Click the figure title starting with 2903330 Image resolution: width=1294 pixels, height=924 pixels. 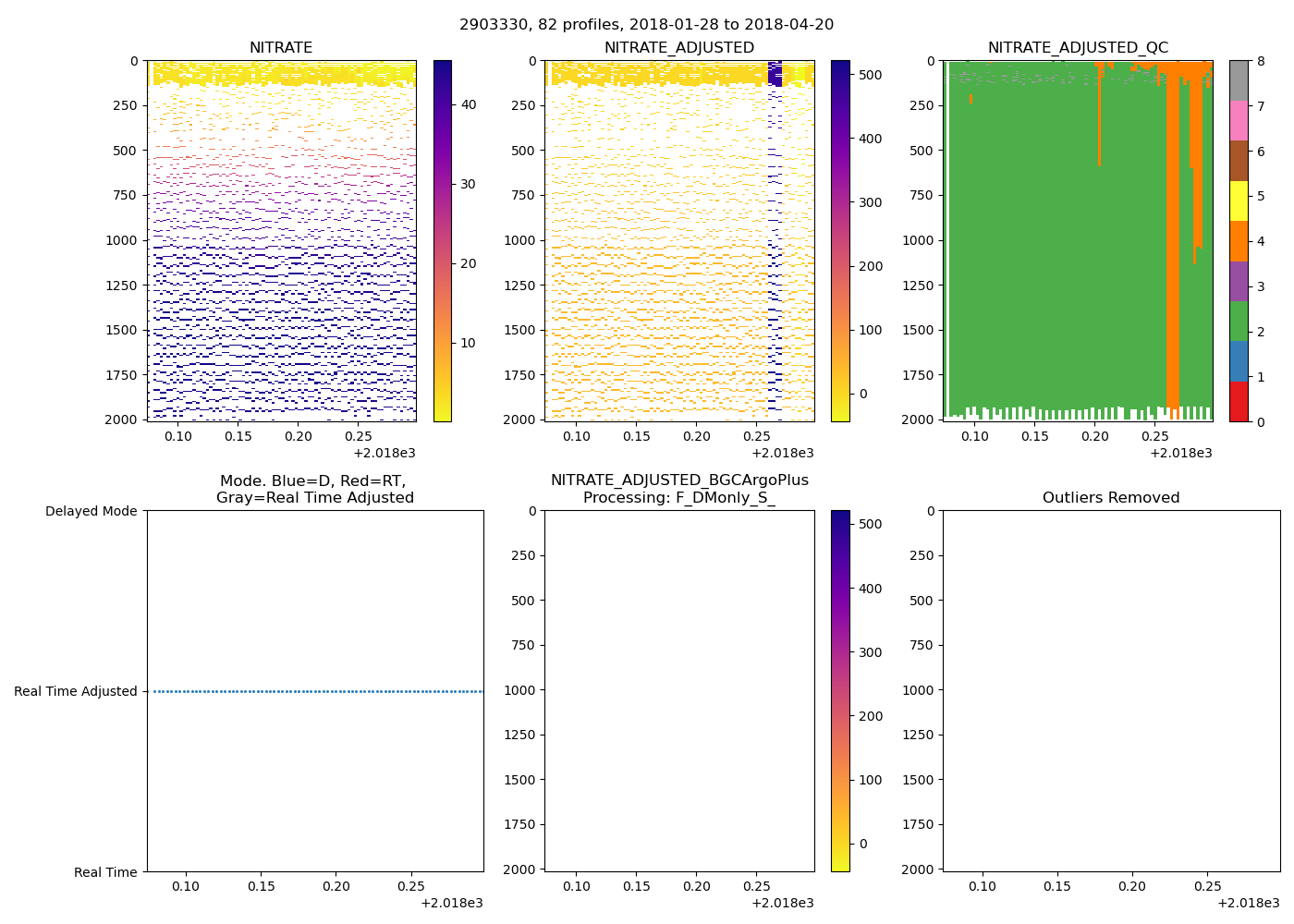(x=646, y=25)
